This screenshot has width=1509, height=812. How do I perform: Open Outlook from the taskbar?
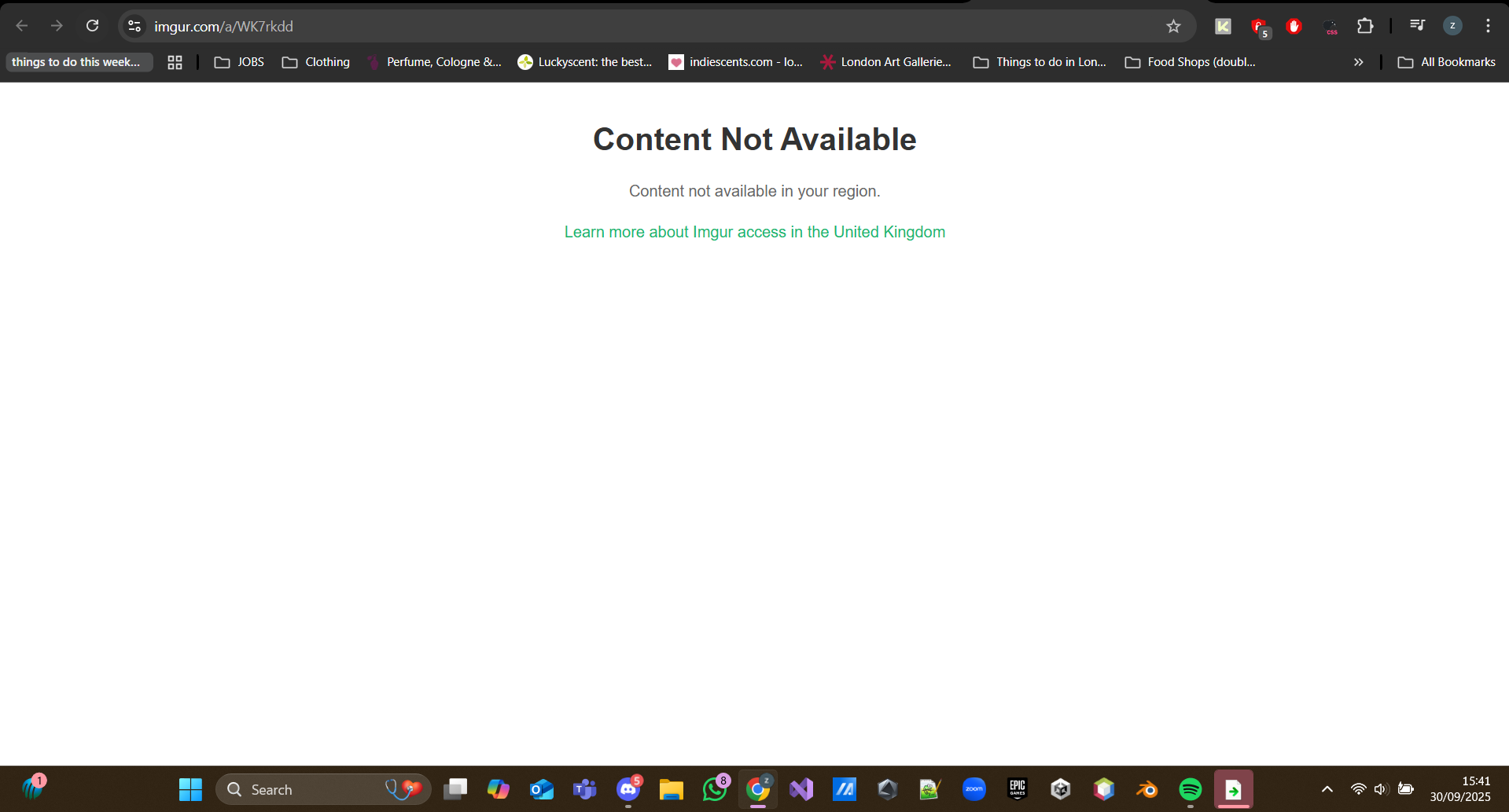click(542, 789)
